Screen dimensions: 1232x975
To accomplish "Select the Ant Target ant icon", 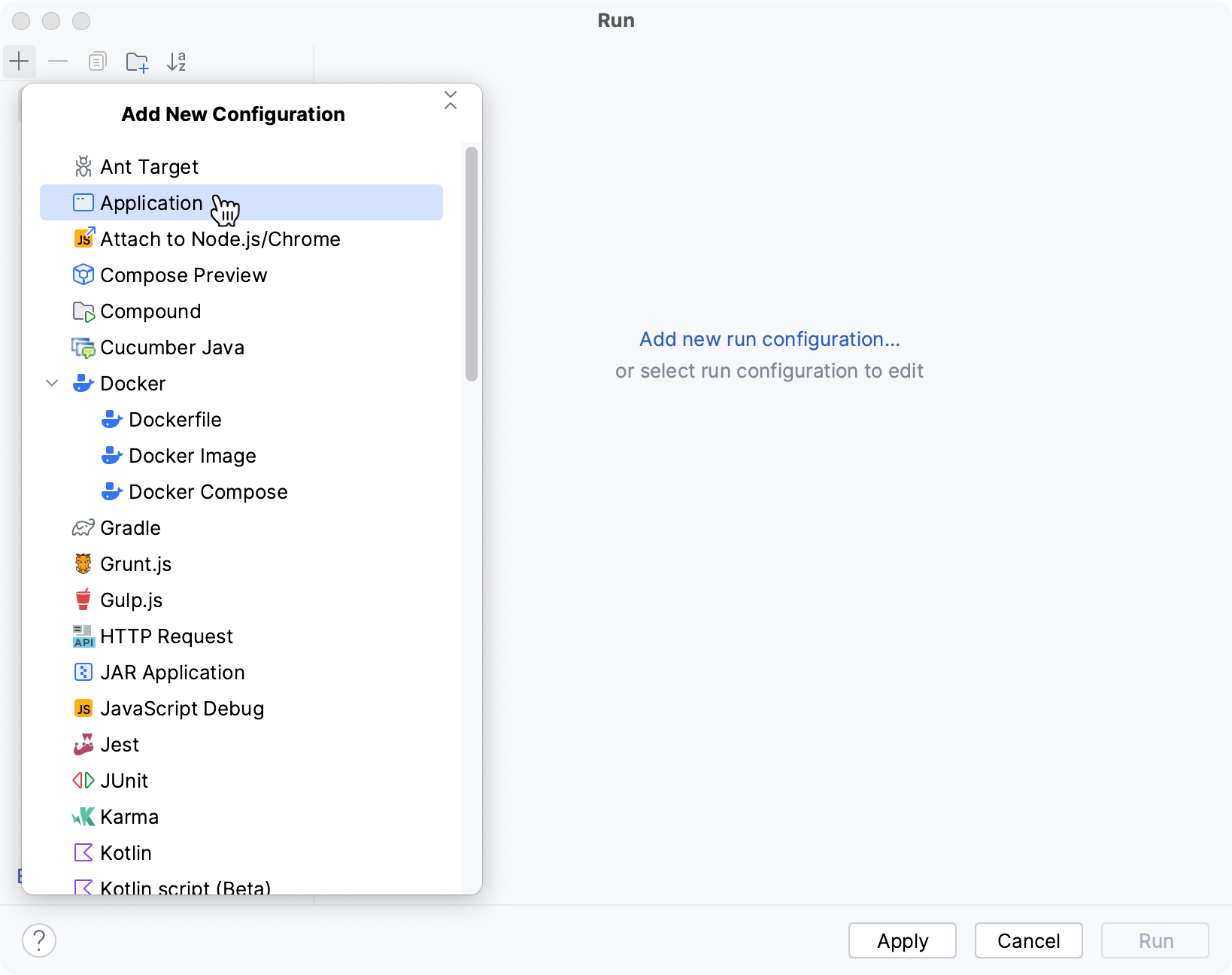I will (83, 166).
